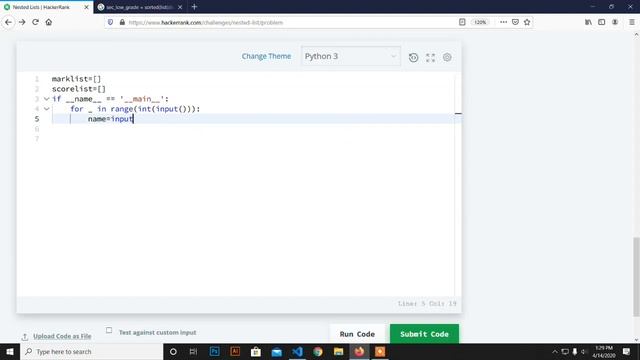Reset the 120% zoom level badge

pos(480,22)
